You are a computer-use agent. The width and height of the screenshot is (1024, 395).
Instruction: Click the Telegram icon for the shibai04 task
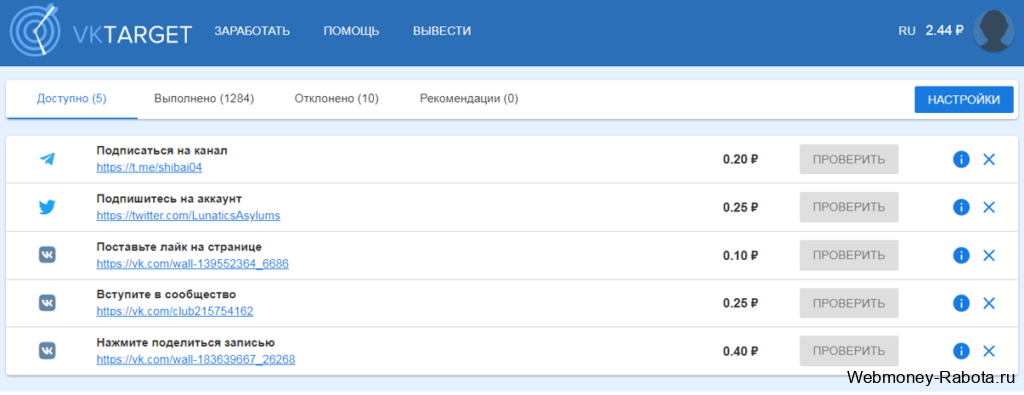[x=47, y=159]
